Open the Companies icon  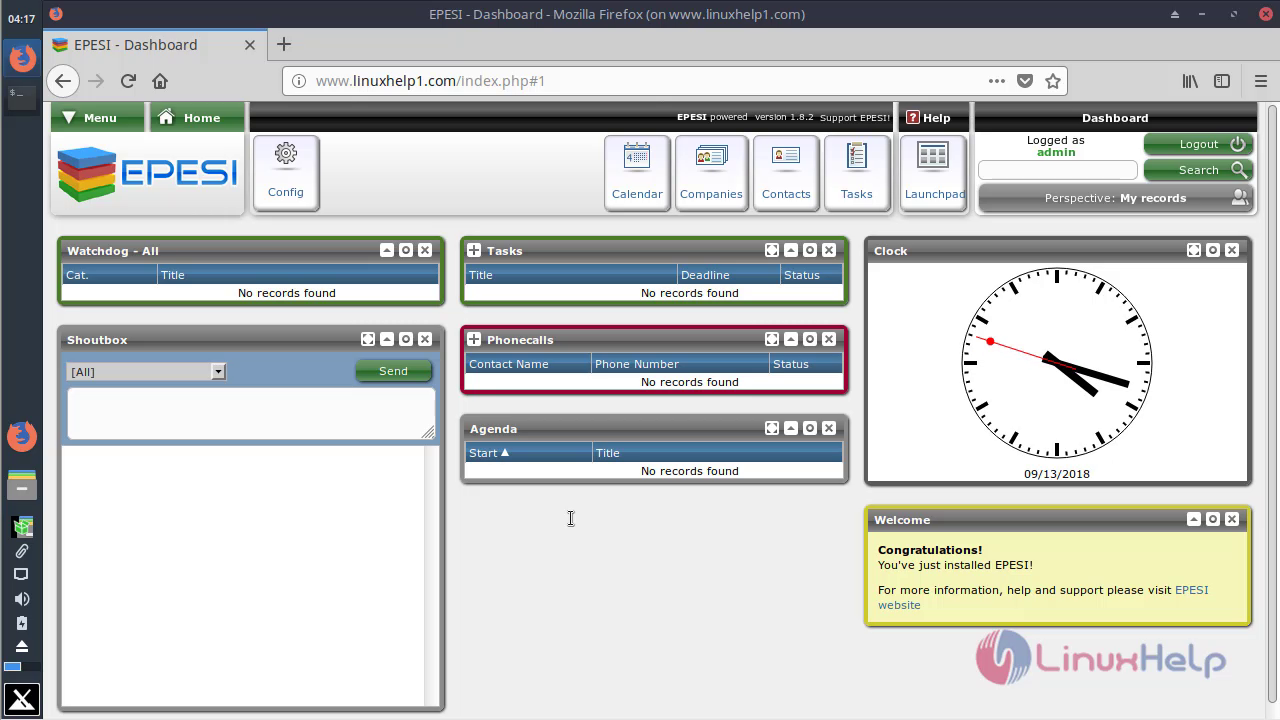pos(711,172)
